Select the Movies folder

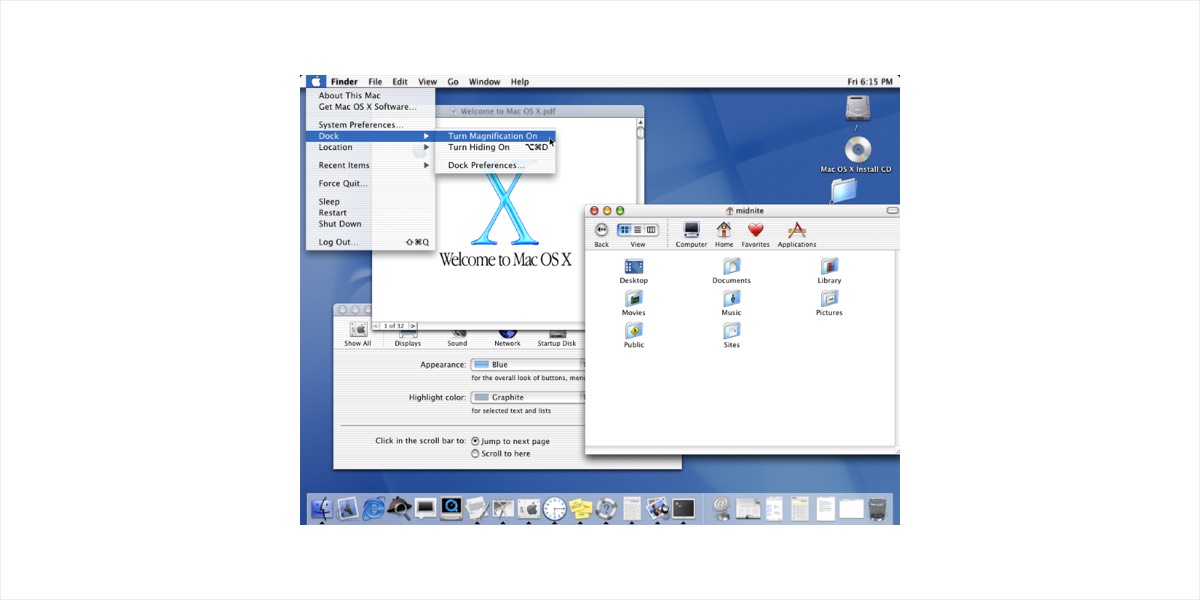tap(634, 303)
